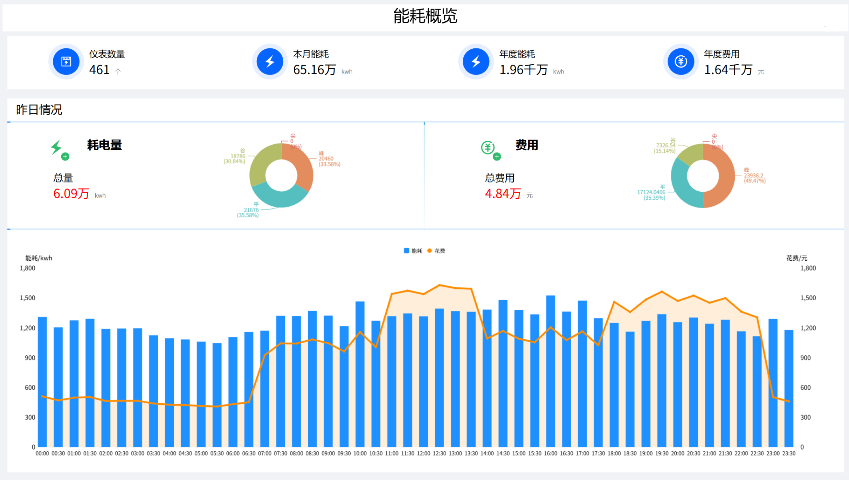Click the 本月能耗 lightning bolt icon

[x=270, y=62]
